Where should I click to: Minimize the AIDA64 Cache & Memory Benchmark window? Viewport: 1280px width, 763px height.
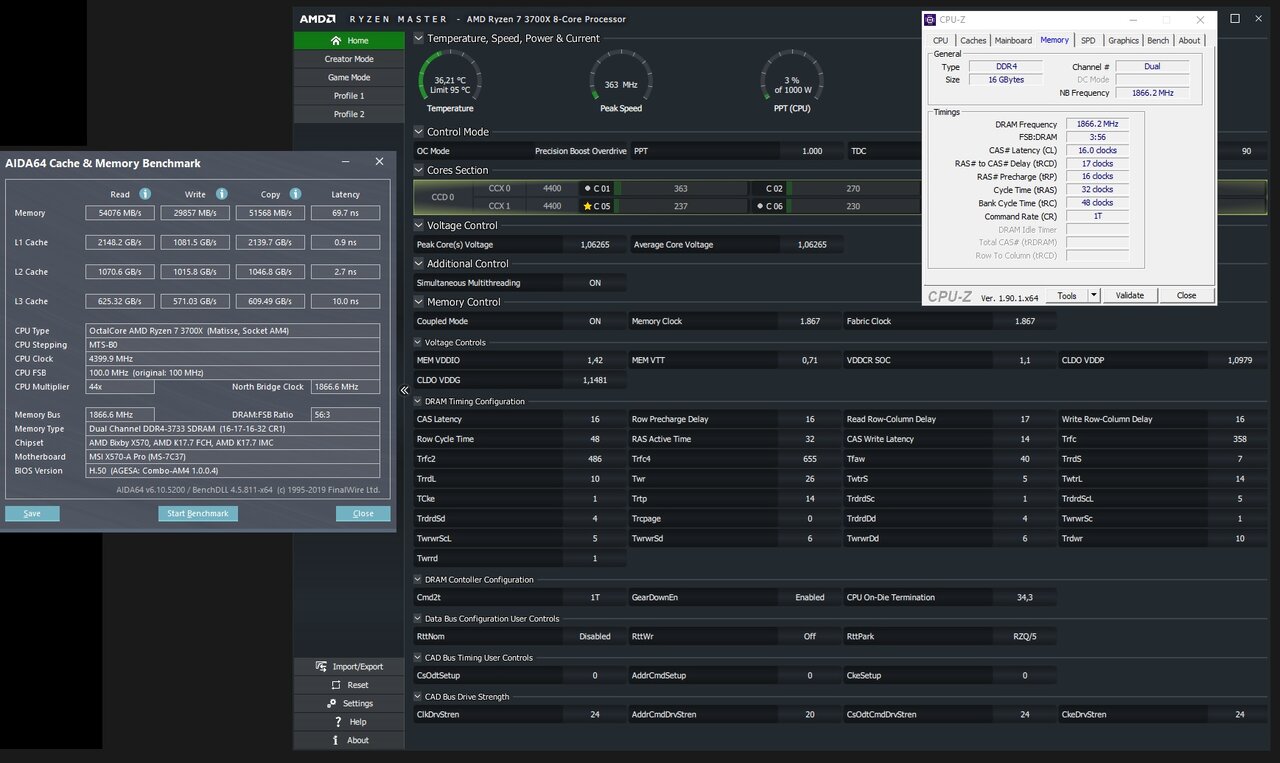[345, 162]
